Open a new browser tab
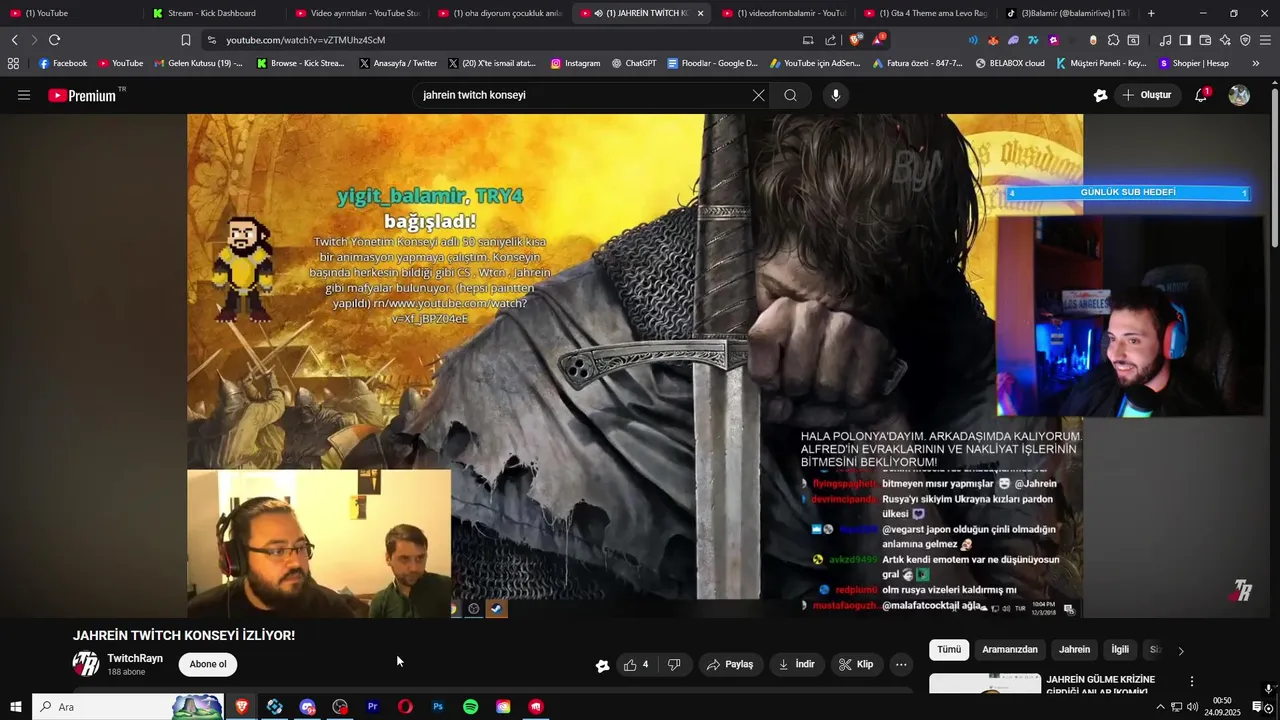 coord(1151,13)
